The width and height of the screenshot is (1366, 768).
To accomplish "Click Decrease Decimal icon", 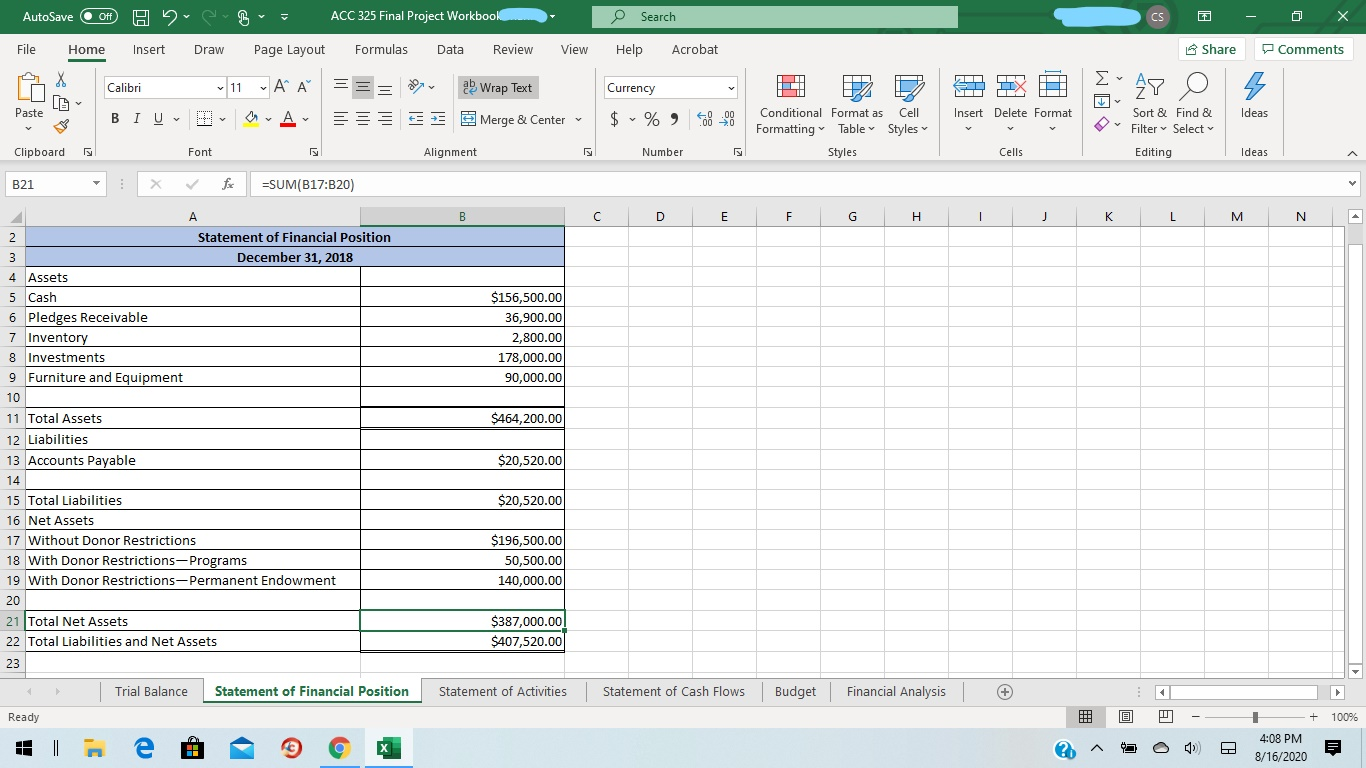I will 728,120.
